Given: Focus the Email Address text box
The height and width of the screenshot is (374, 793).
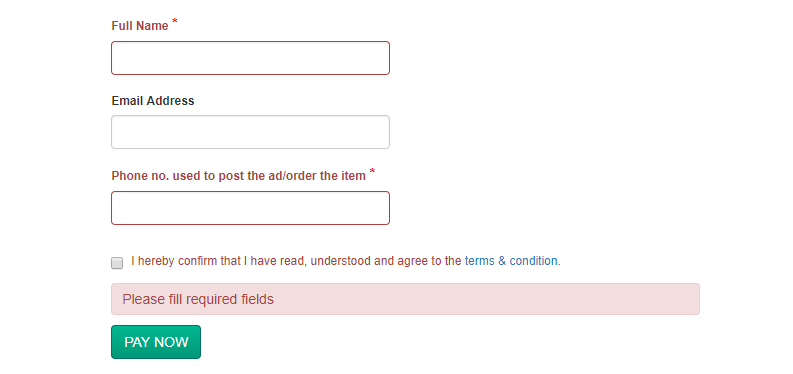Looking at the screenshot, I should click(x=250, y=132).
